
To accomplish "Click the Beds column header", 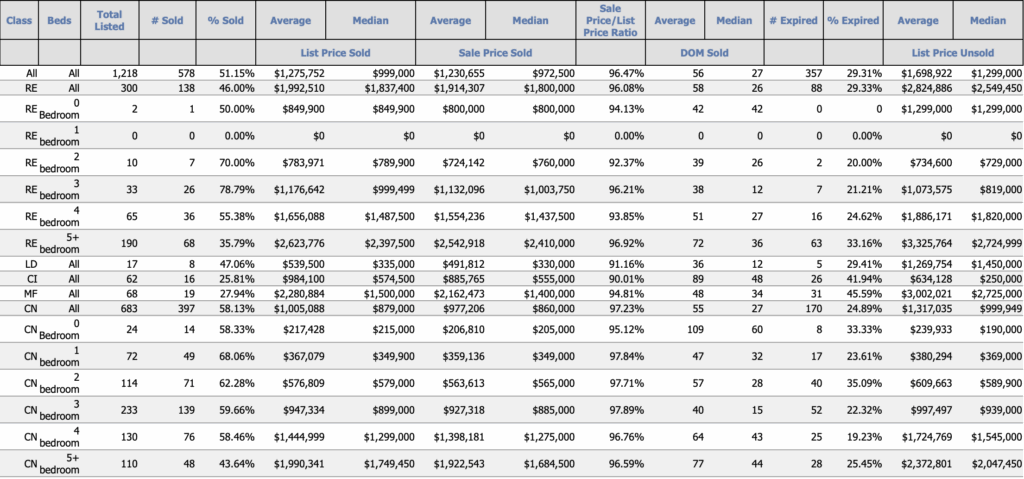I will pos(60,20).
